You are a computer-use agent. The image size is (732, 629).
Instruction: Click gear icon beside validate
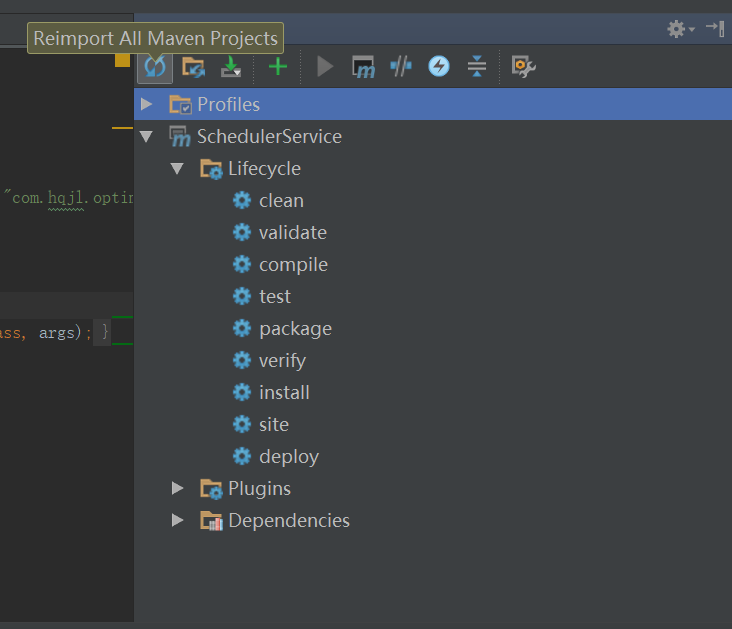coord(242,233)
